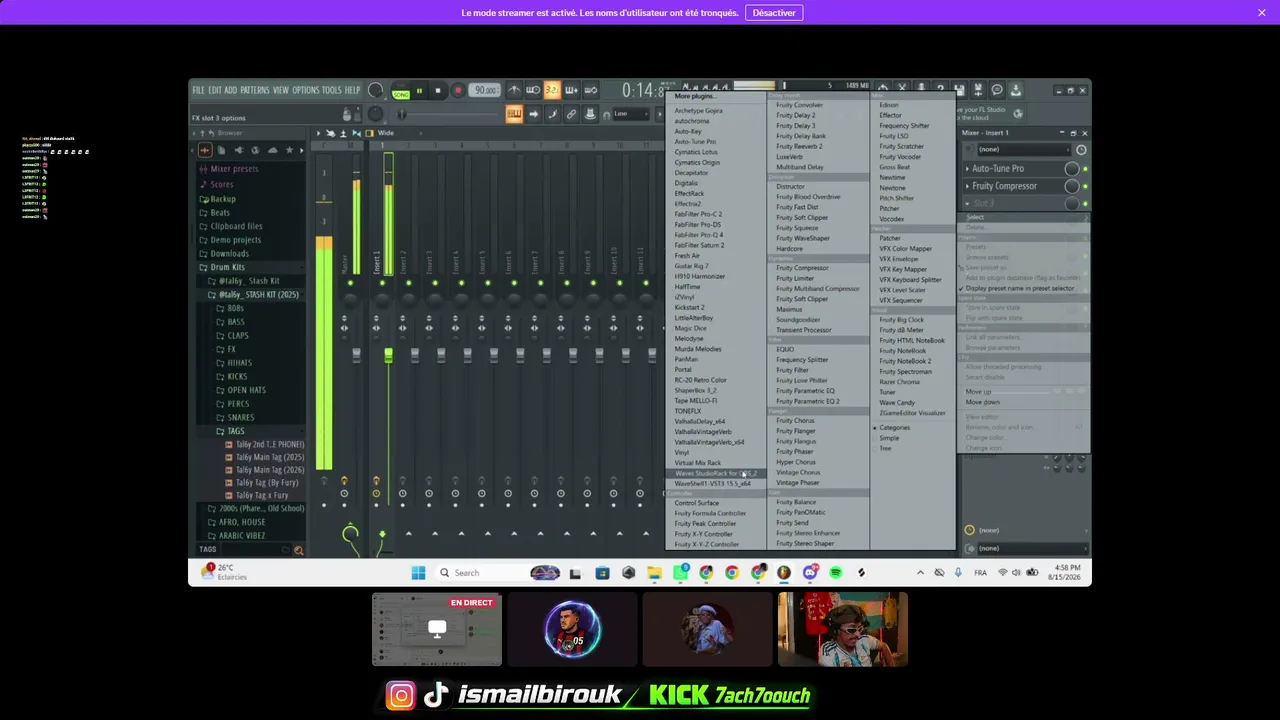Stop playback with the stop button
The width and height of the screenshot is (1280, 720).
pyautogui.click(x=438, y=91)
